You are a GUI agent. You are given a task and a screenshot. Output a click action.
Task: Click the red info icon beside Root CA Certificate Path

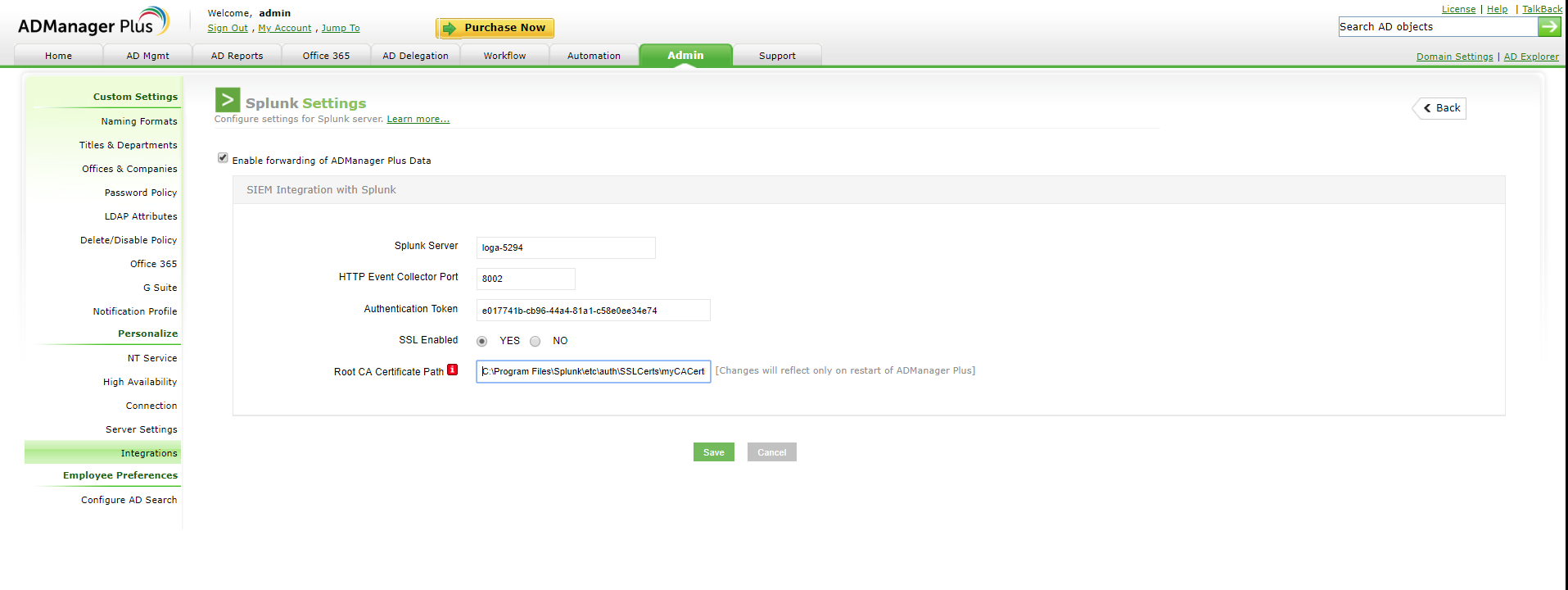(452, 370)
